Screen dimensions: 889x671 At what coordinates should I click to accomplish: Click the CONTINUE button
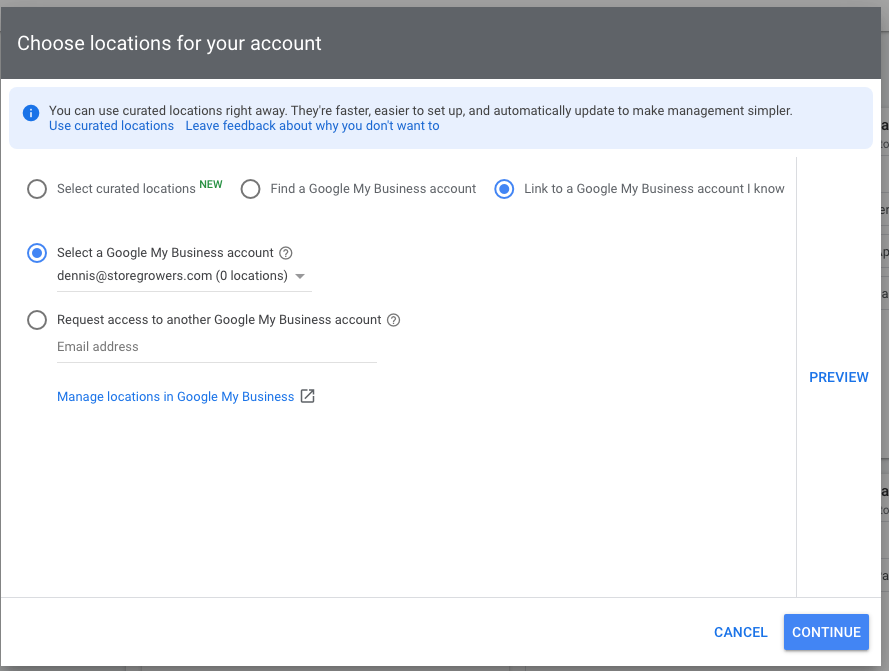[x=826, y=632]
